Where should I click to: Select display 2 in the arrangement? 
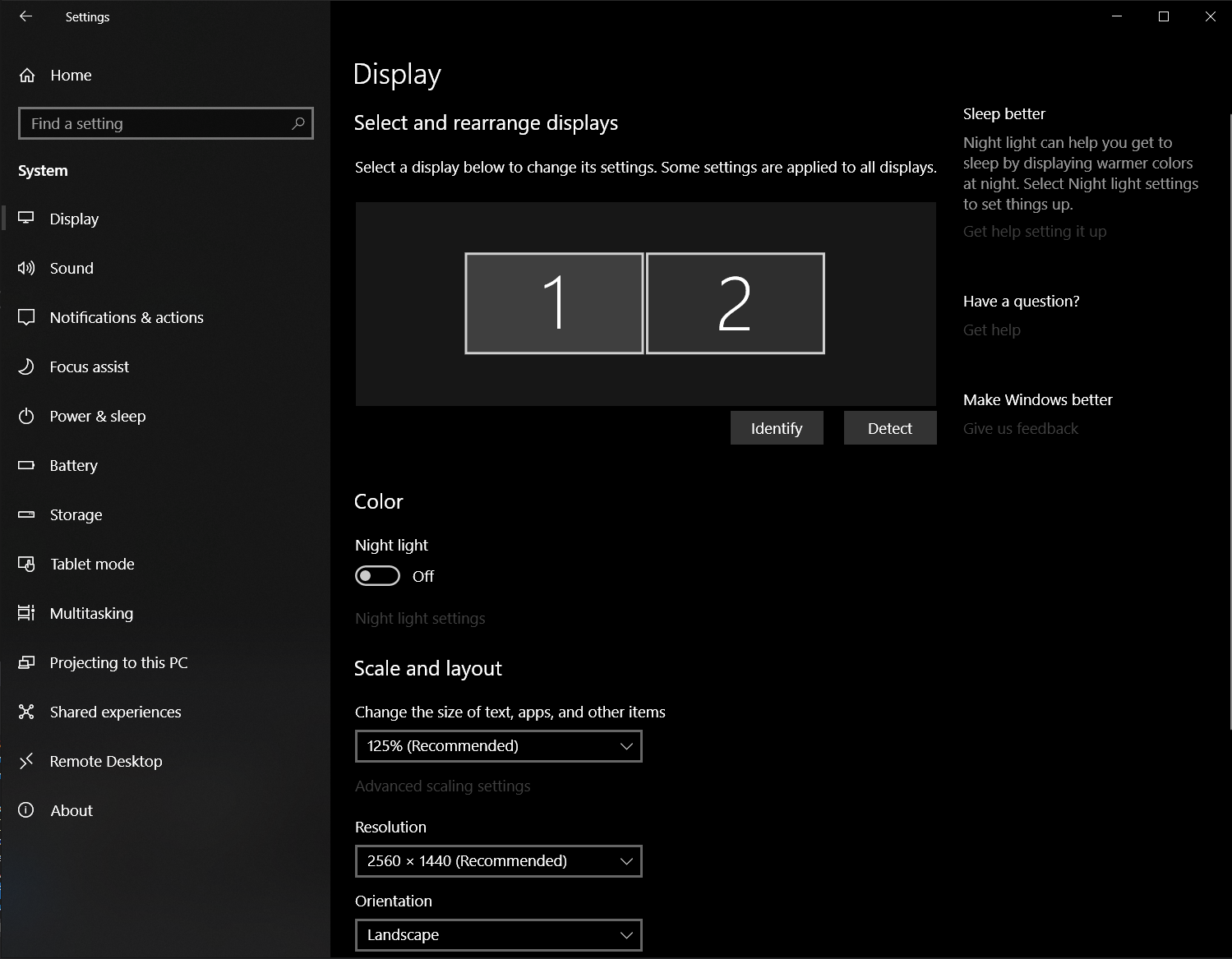click(736, 303)
